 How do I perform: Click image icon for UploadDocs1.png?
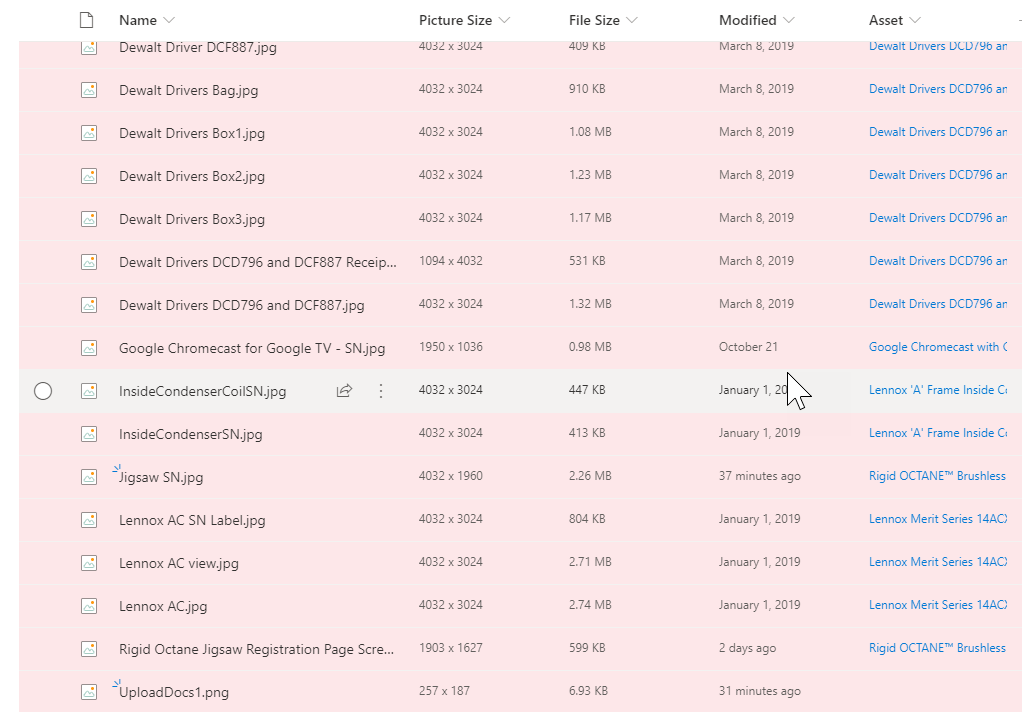(89, 692)
